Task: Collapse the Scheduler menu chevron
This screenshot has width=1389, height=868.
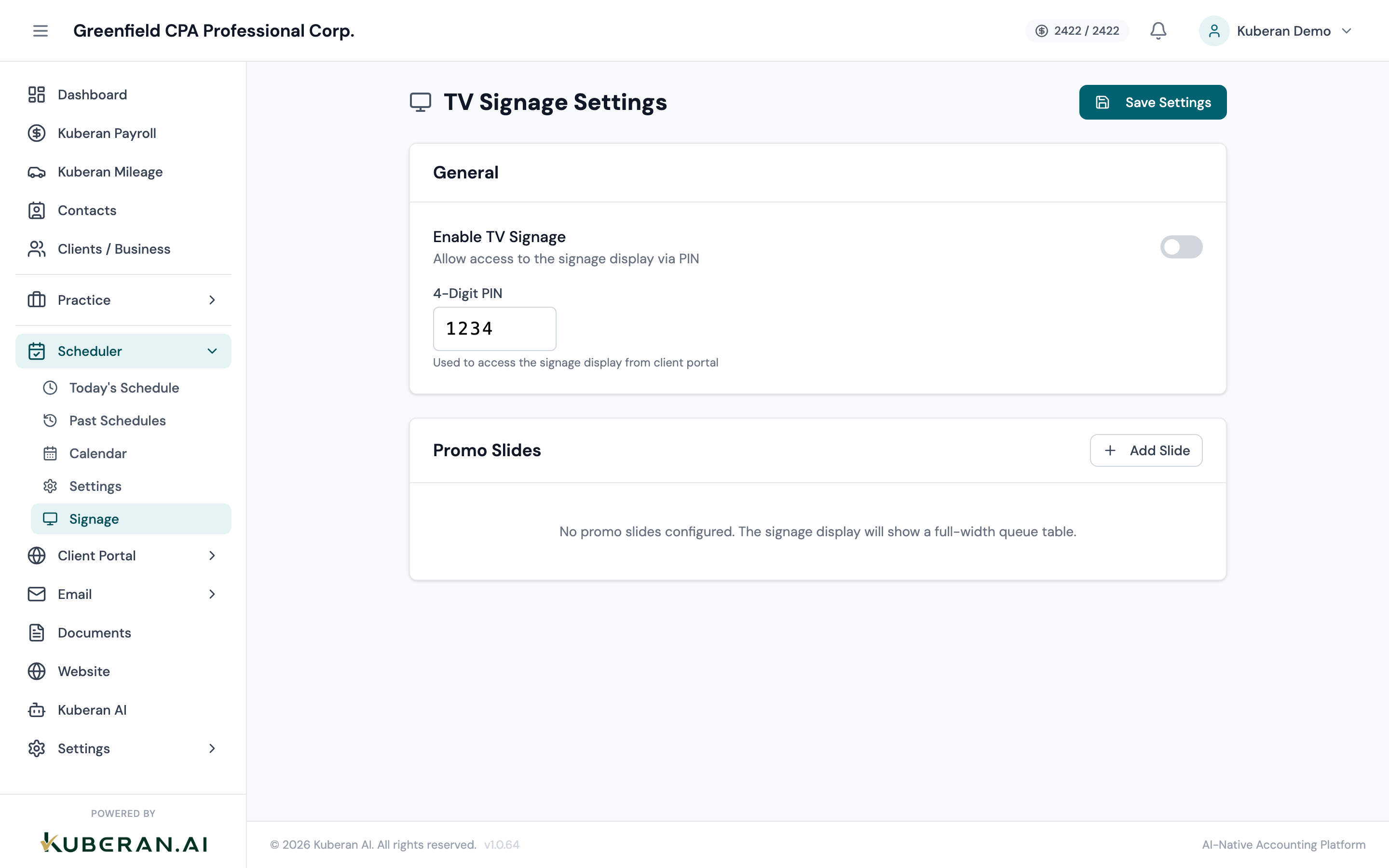Action: 212,352
